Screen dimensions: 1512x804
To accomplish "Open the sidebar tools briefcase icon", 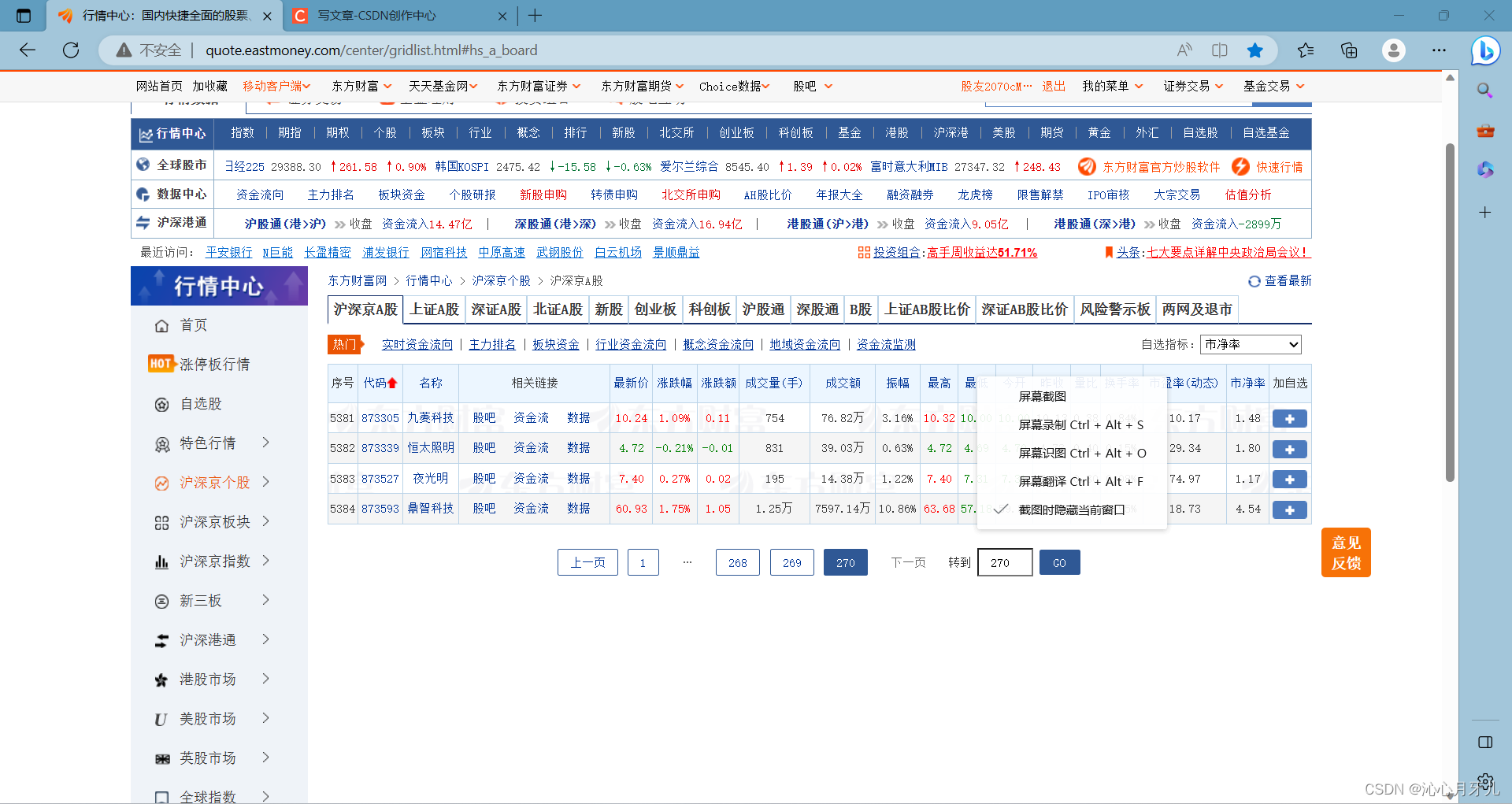I will point(1485,131).
